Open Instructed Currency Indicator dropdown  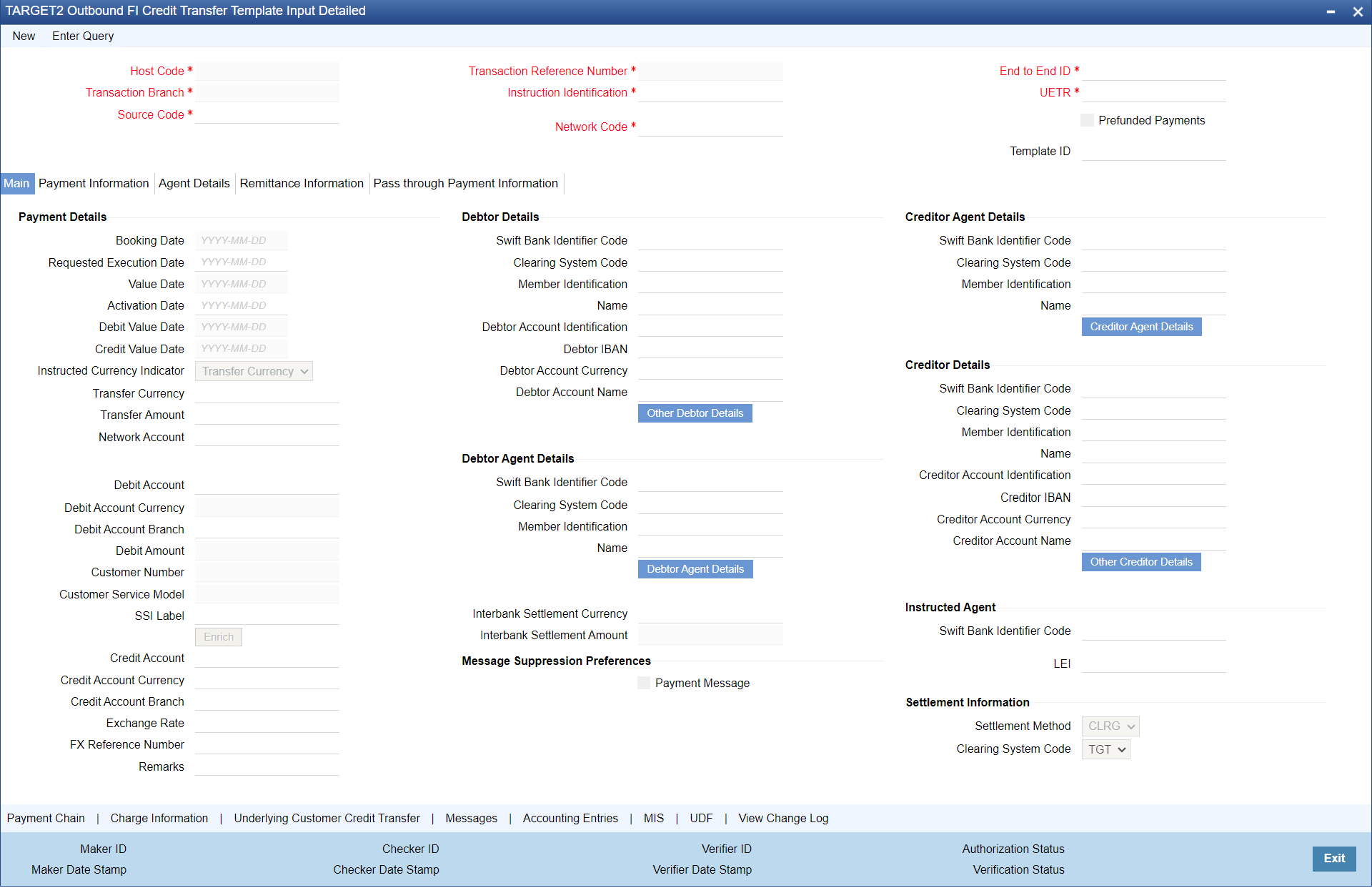click(254, 371)
